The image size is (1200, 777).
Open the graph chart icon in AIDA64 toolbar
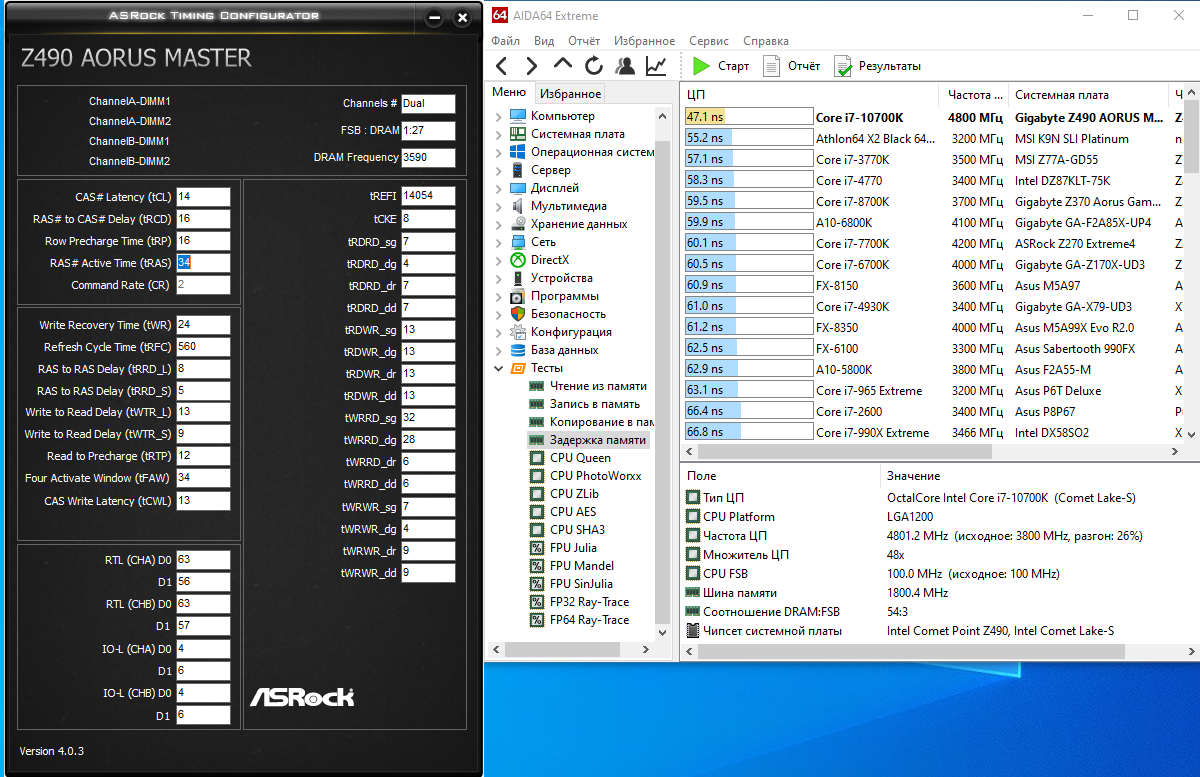click(656, 66)
